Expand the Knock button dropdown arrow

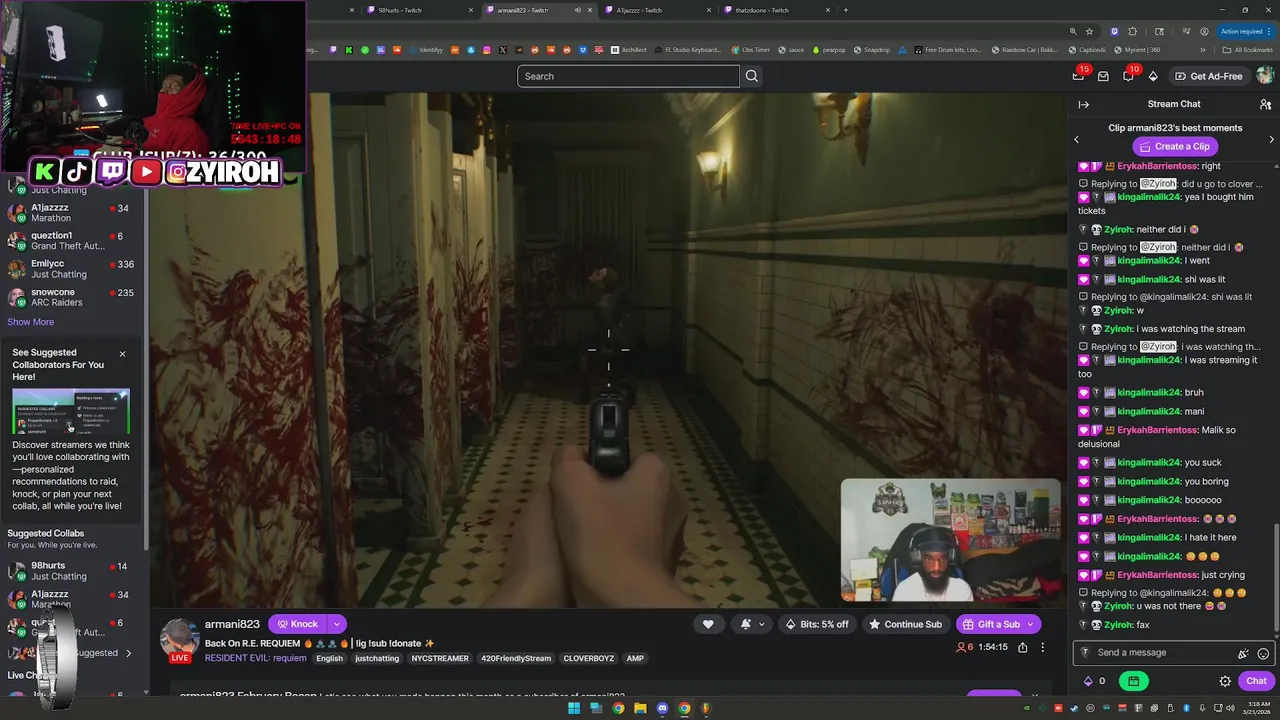point(336,624)
